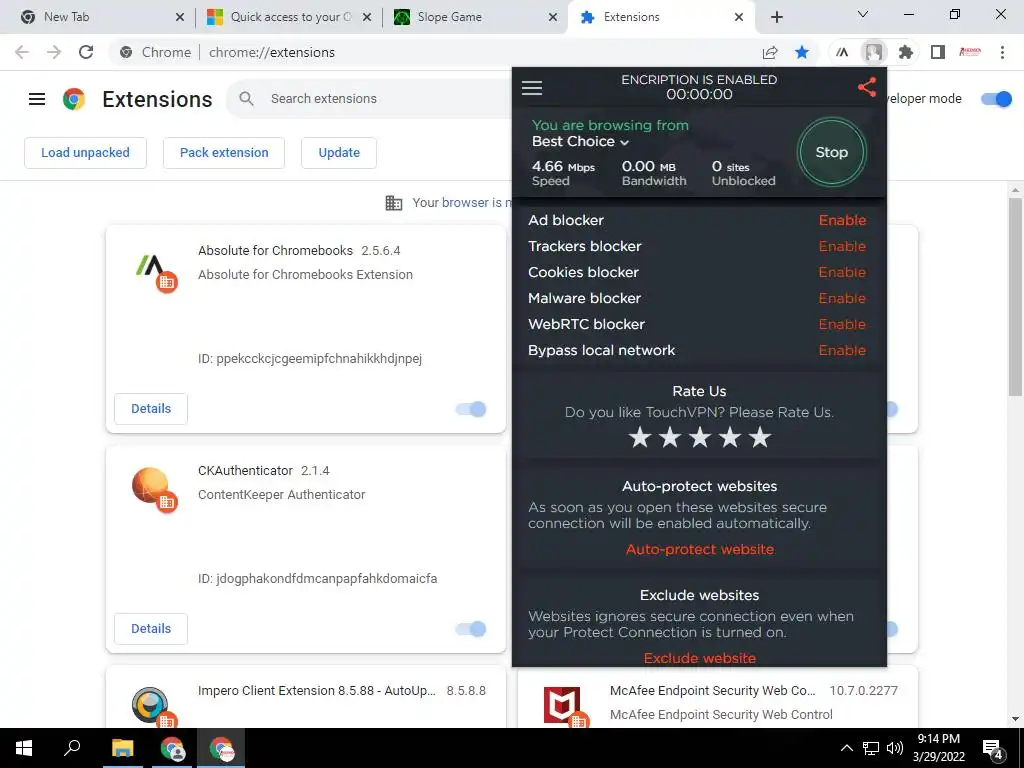The image size is (1024, 768).
Task: Select the second rating star
Action: 670,437
